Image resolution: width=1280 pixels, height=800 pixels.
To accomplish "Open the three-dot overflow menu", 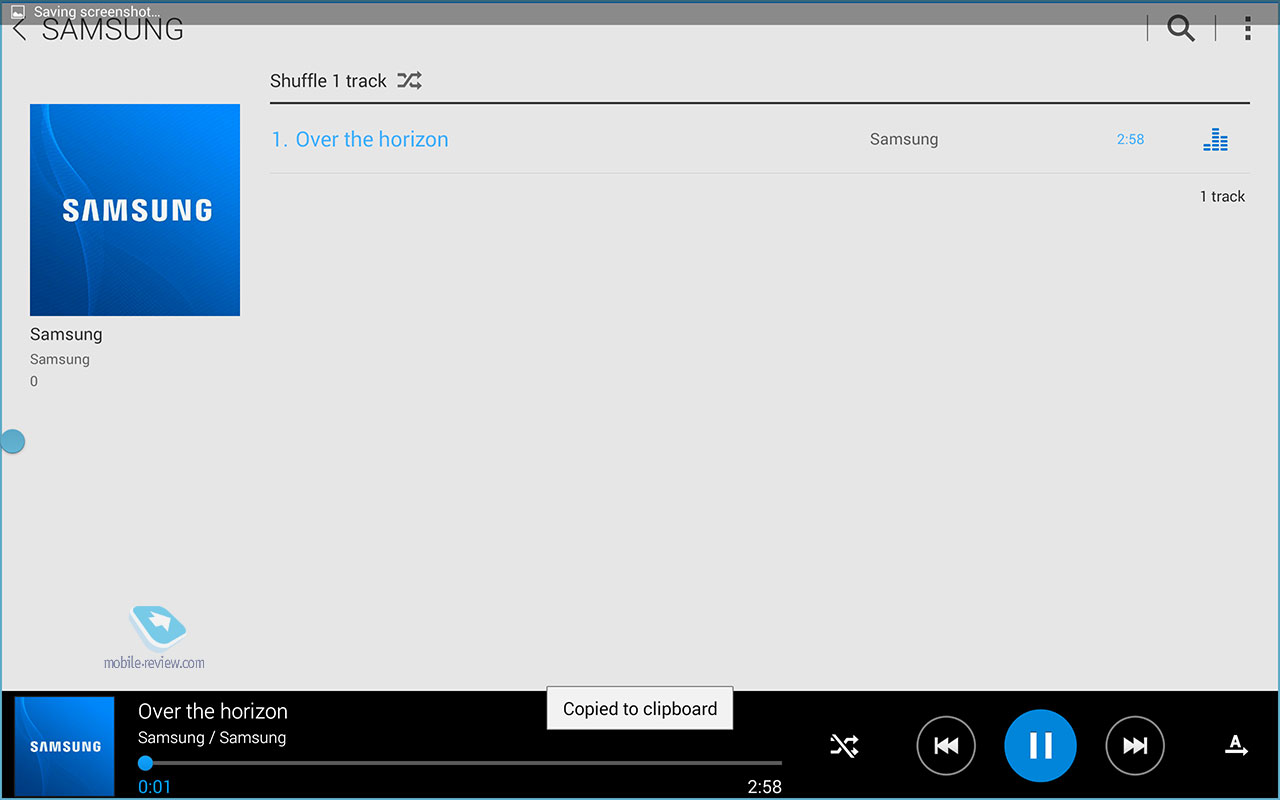I will (x=1247, y=29).
